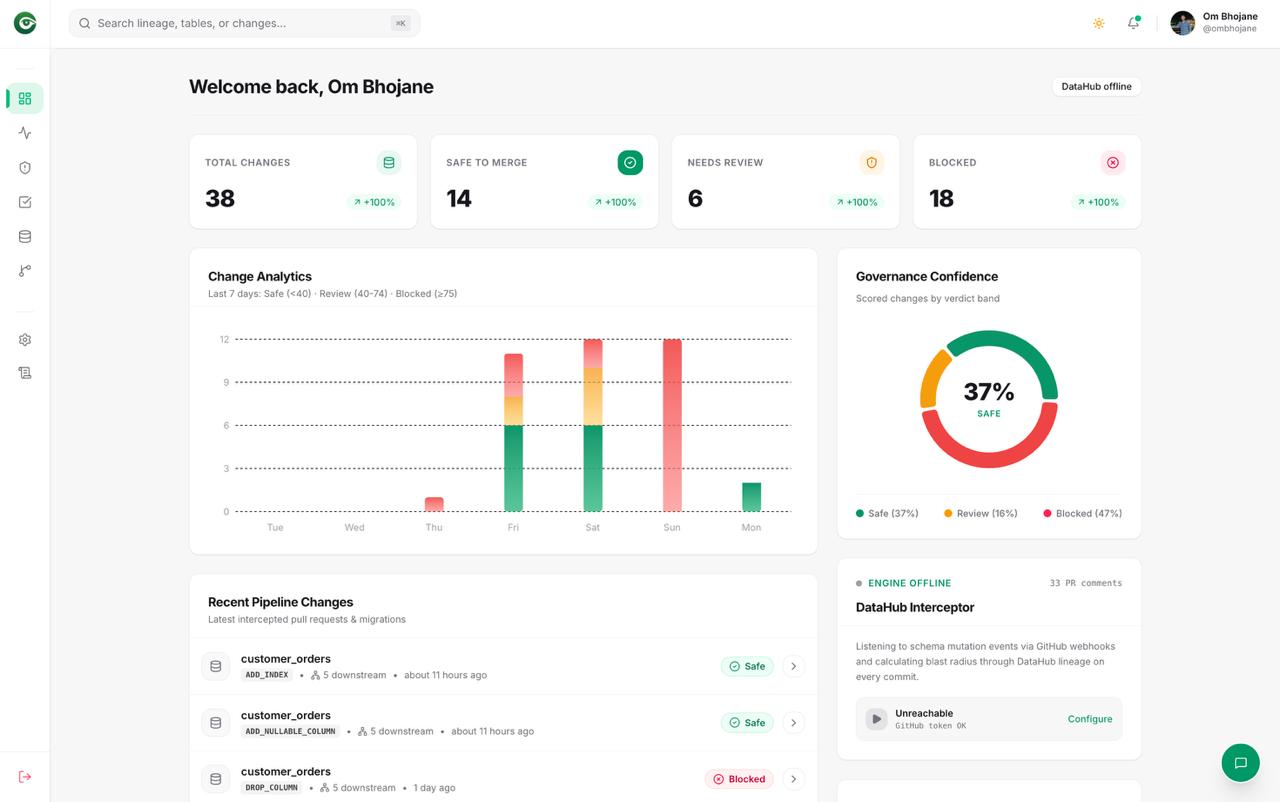Expand the customer_orders ADD_NULLABLE_COLUMN row chevron

click(793, 723)
